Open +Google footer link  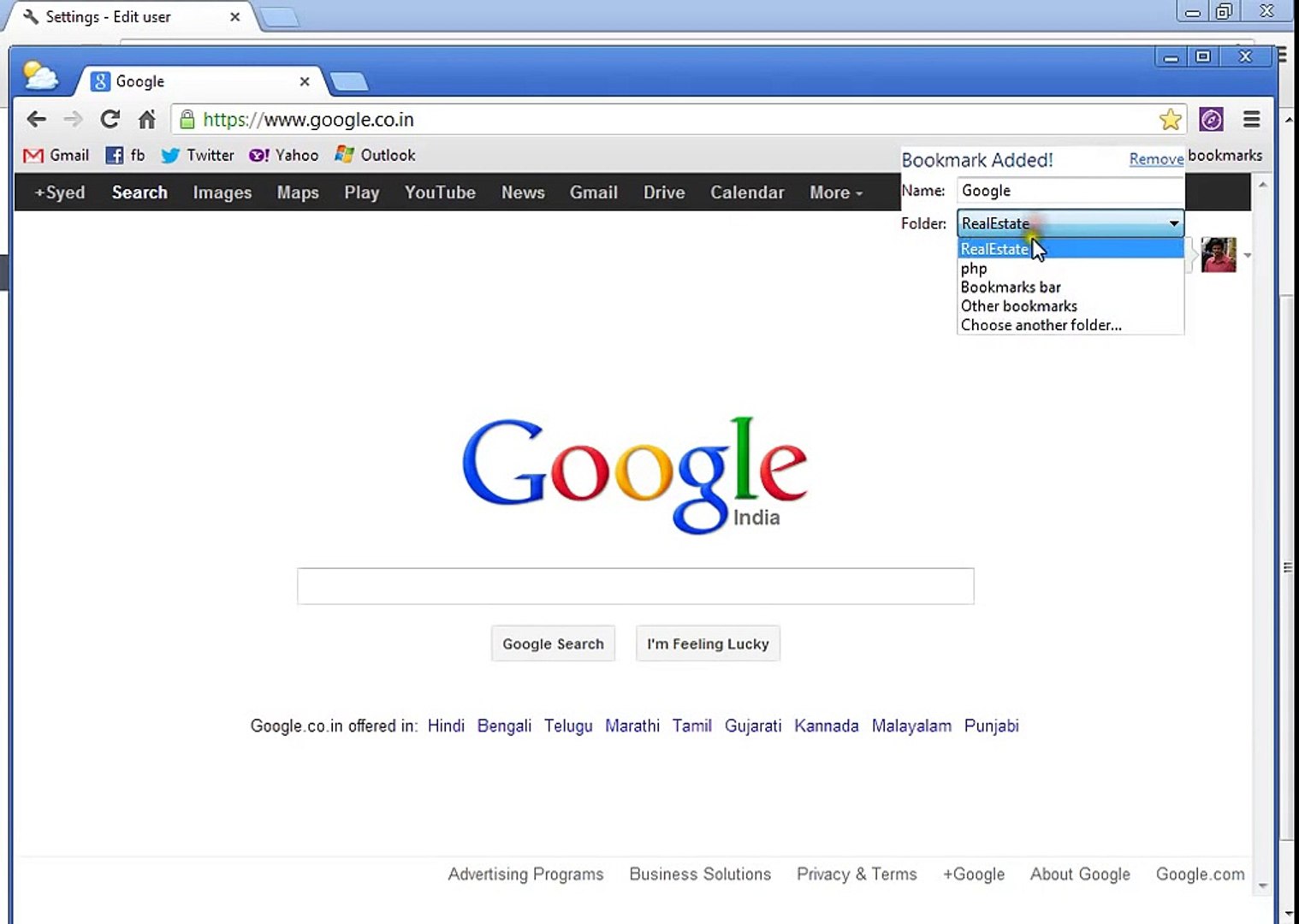[x=974, y=874]
